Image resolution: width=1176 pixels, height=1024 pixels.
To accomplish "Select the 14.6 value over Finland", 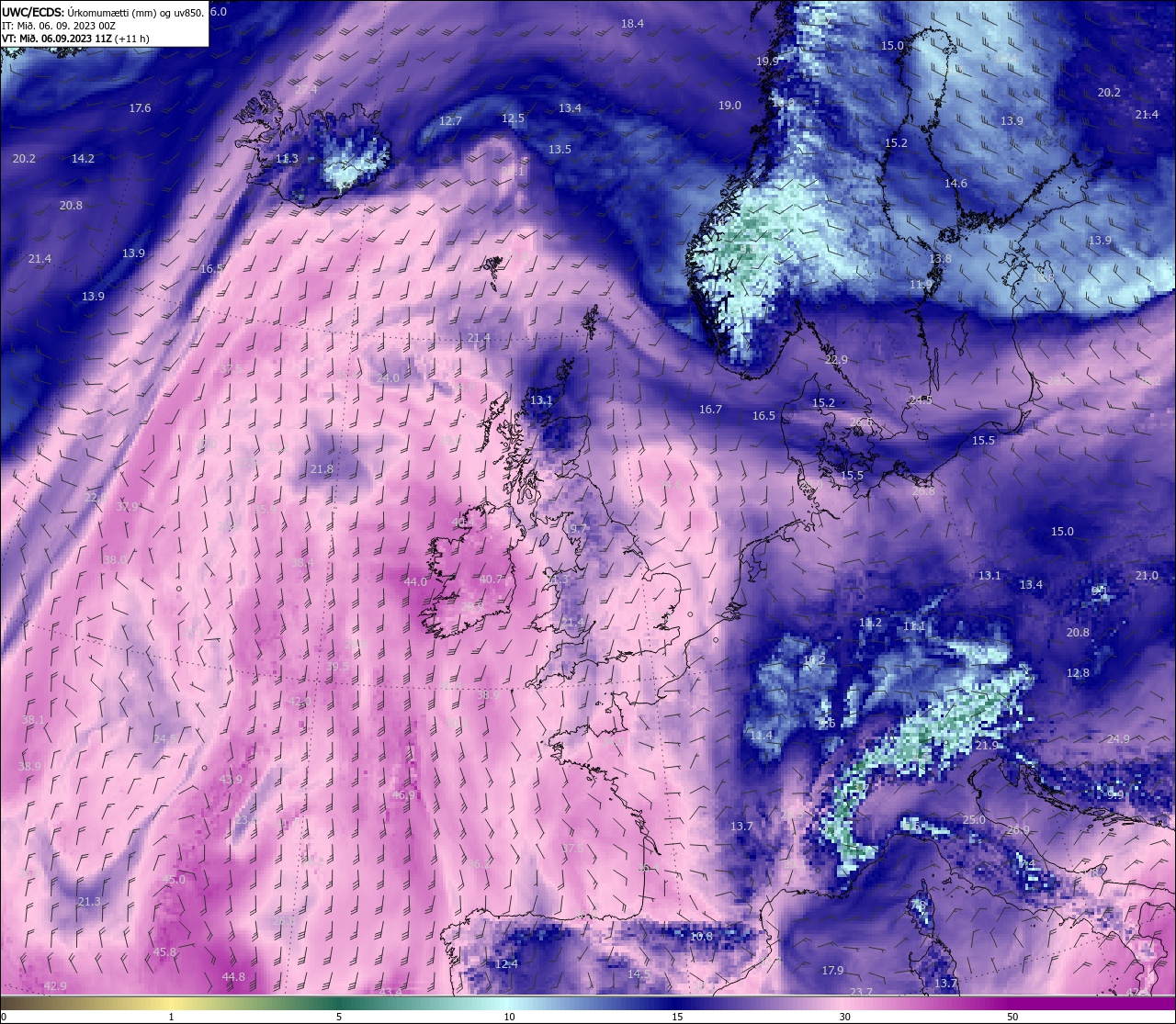I will click(x=955, y=184).
